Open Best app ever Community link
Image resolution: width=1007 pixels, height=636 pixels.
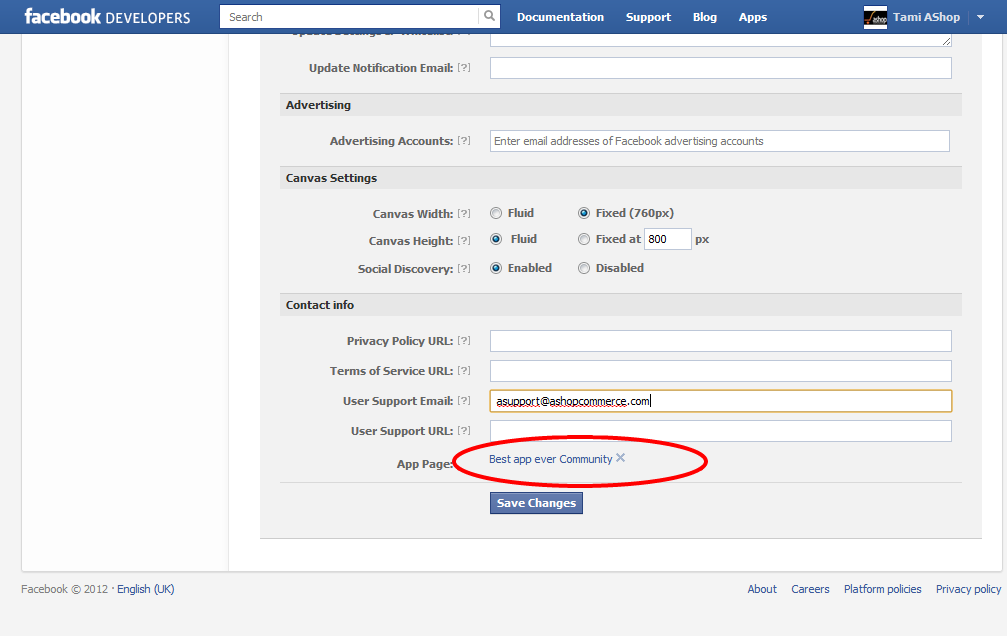click(x=550, y=459)
